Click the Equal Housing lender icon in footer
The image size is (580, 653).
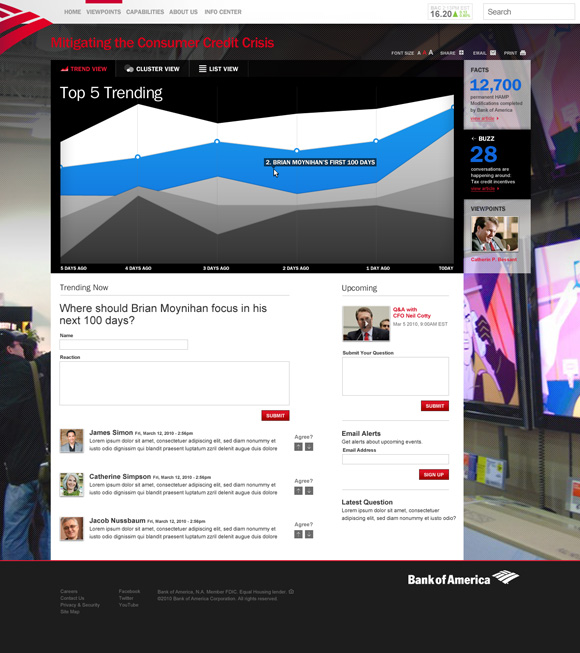click(291, 591)
